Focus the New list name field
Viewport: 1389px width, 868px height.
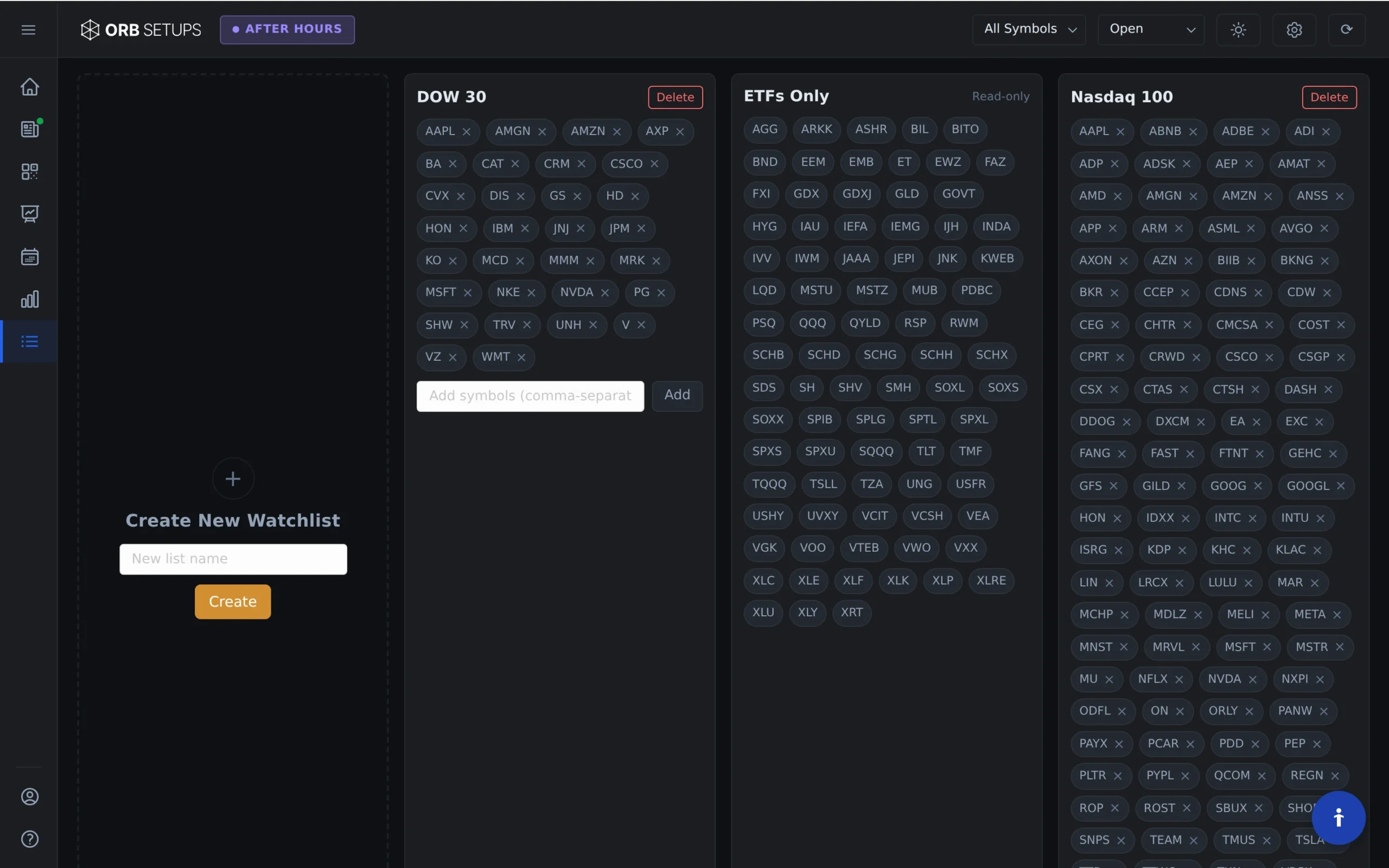pyautogui.click(x=233, y=559)
